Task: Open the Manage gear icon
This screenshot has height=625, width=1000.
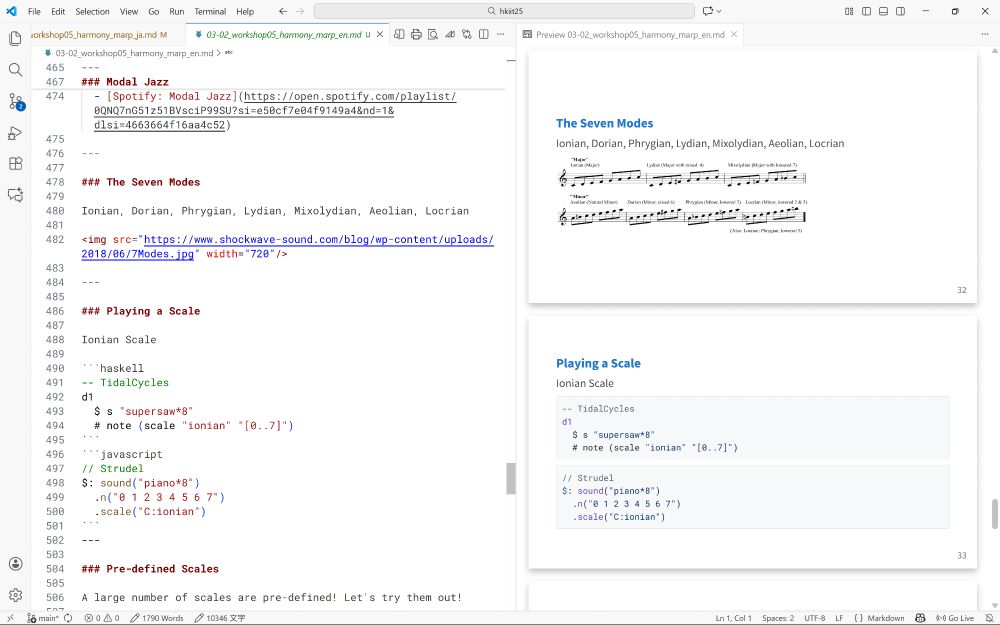Action: click(15, 595)
